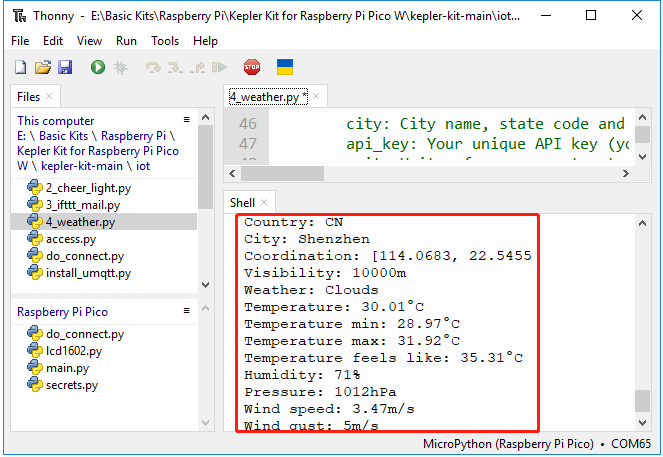Open the Help menu
This screenshot has width=663, height=457.
pyautogui.click(x=205, y=41)
